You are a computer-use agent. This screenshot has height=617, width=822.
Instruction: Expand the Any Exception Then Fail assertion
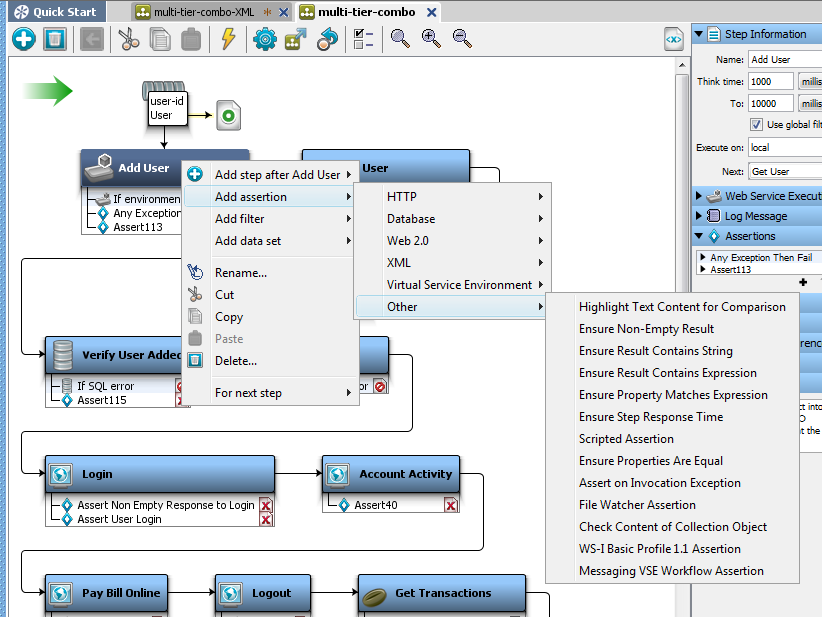coord(703,258)
